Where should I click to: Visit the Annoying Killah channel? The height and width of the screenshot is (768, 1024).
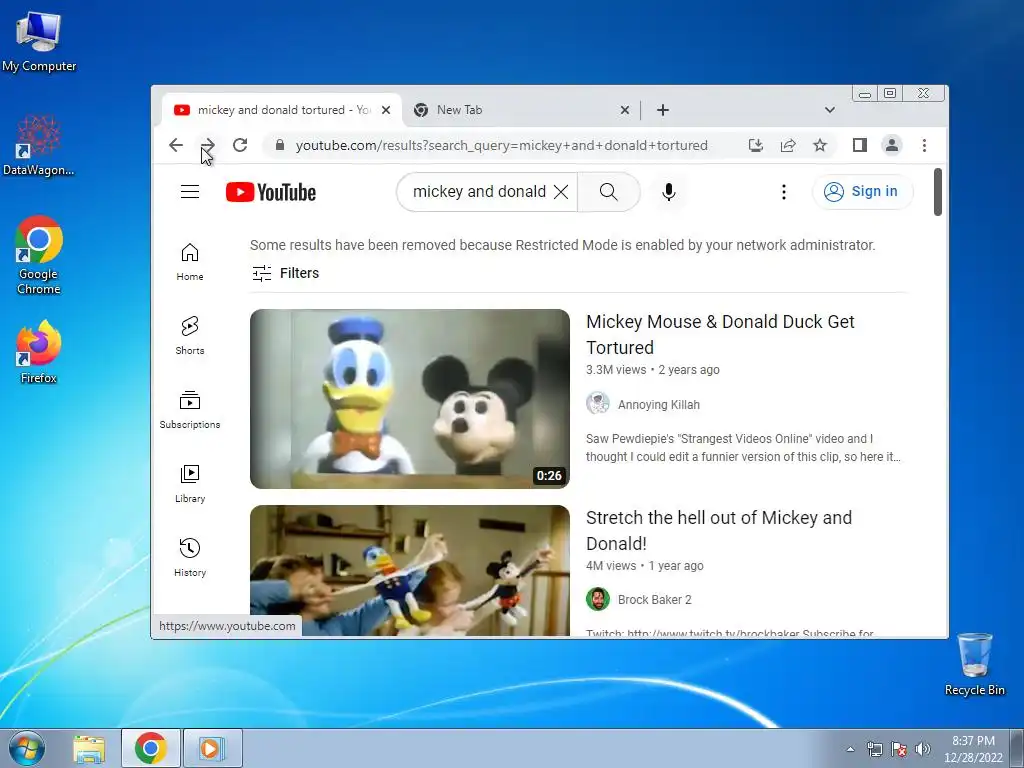658,404
